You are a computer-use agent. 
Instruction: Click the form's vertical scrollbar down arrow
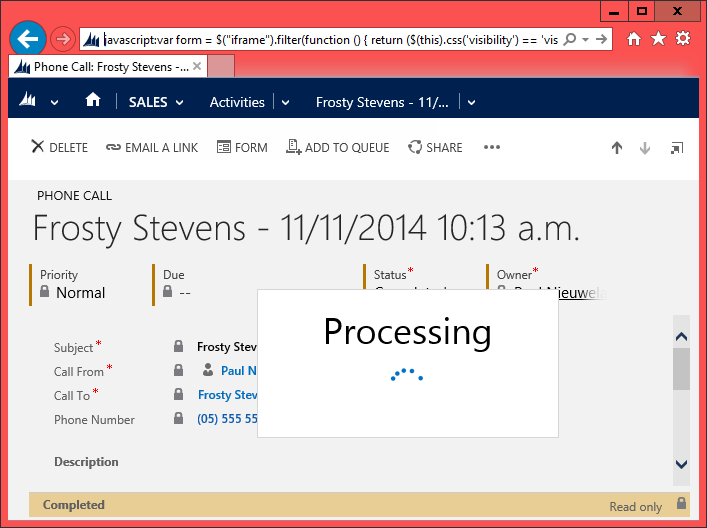pos(681,464)
